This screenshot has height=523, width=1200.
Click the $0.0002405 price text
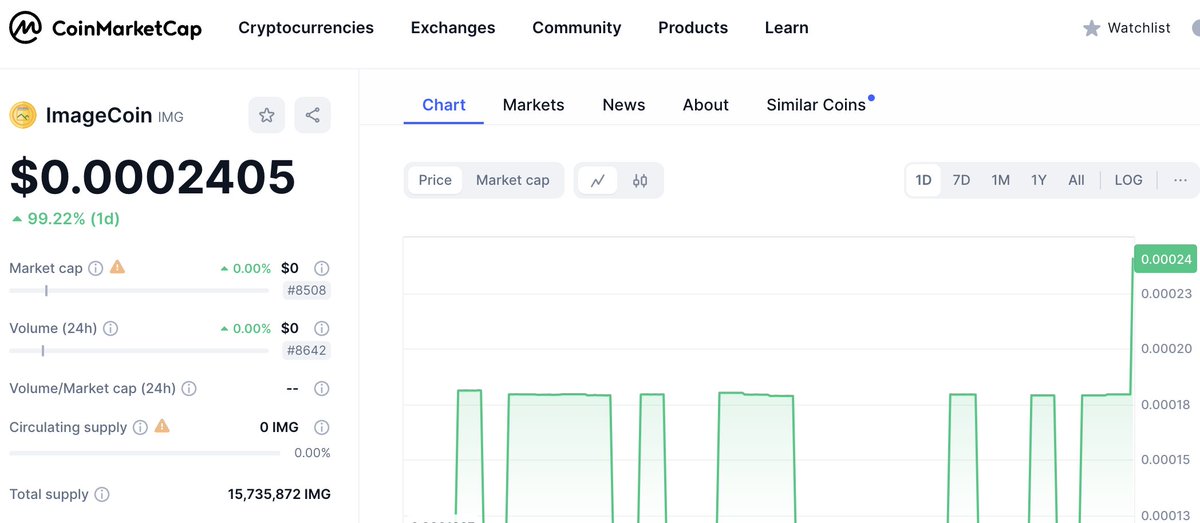153,177
